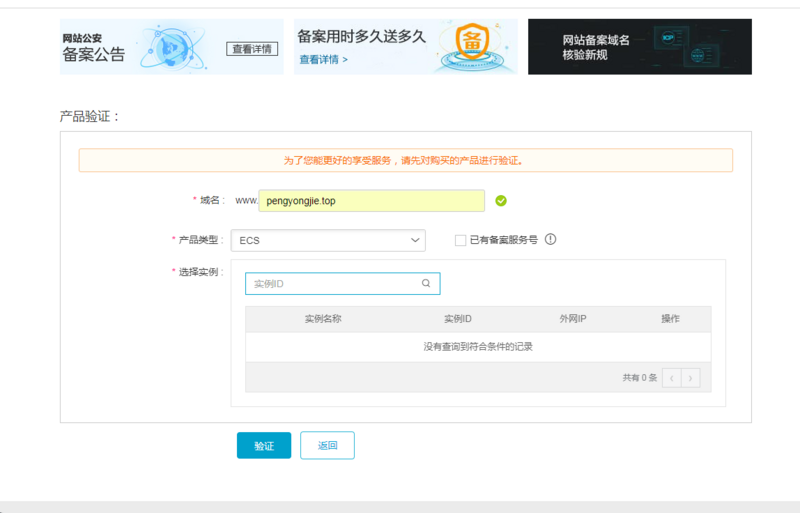
Task: Click the info icon next to 已有备案服务号
Action: point(550,240)
